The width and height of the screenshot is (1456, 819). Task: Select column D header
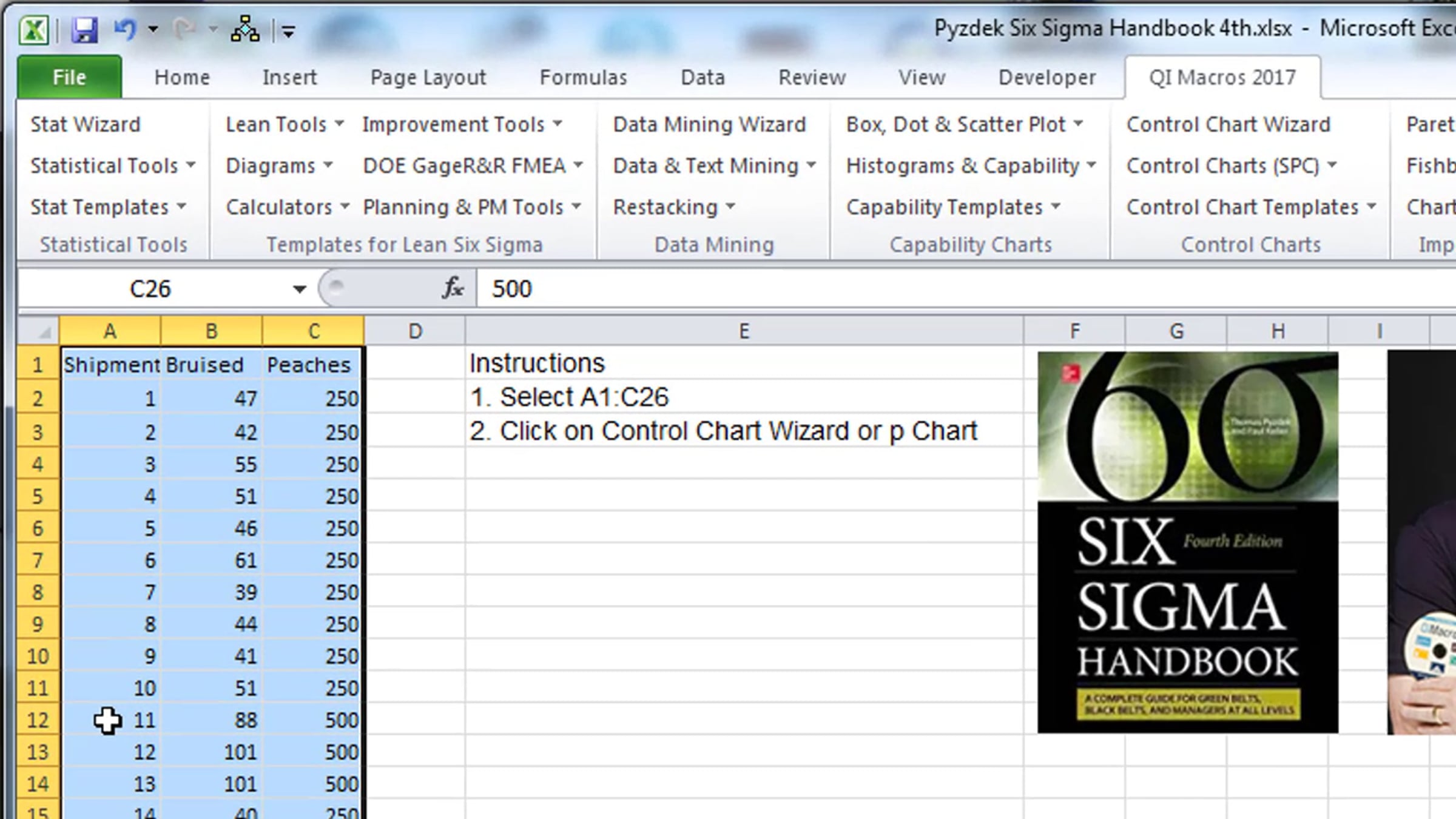click(415, 331)
